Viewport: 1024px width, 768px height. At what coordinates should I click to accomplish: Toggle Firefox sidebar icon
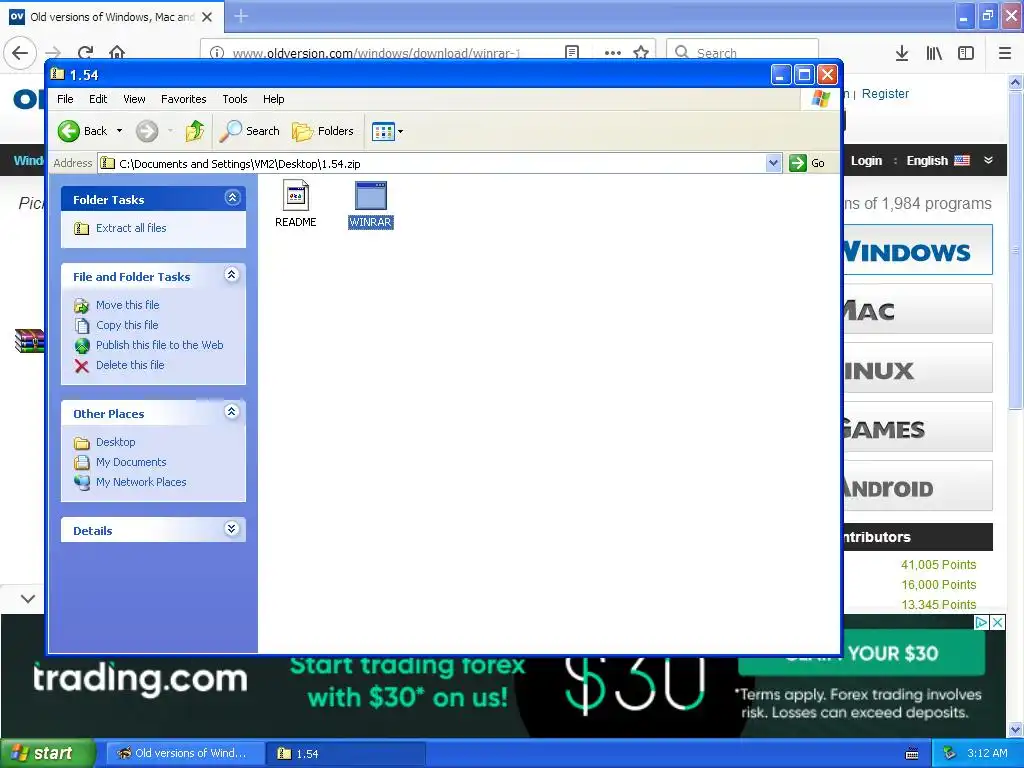point(966,53)
